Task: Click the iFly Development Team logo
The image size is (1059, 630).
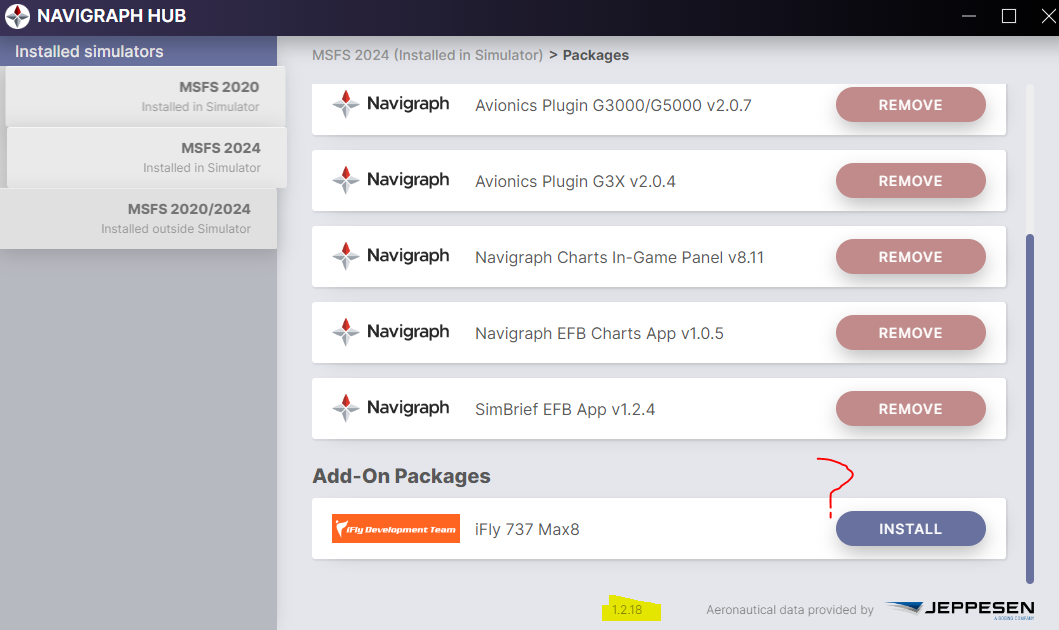Action: click(x=396, y=529)
